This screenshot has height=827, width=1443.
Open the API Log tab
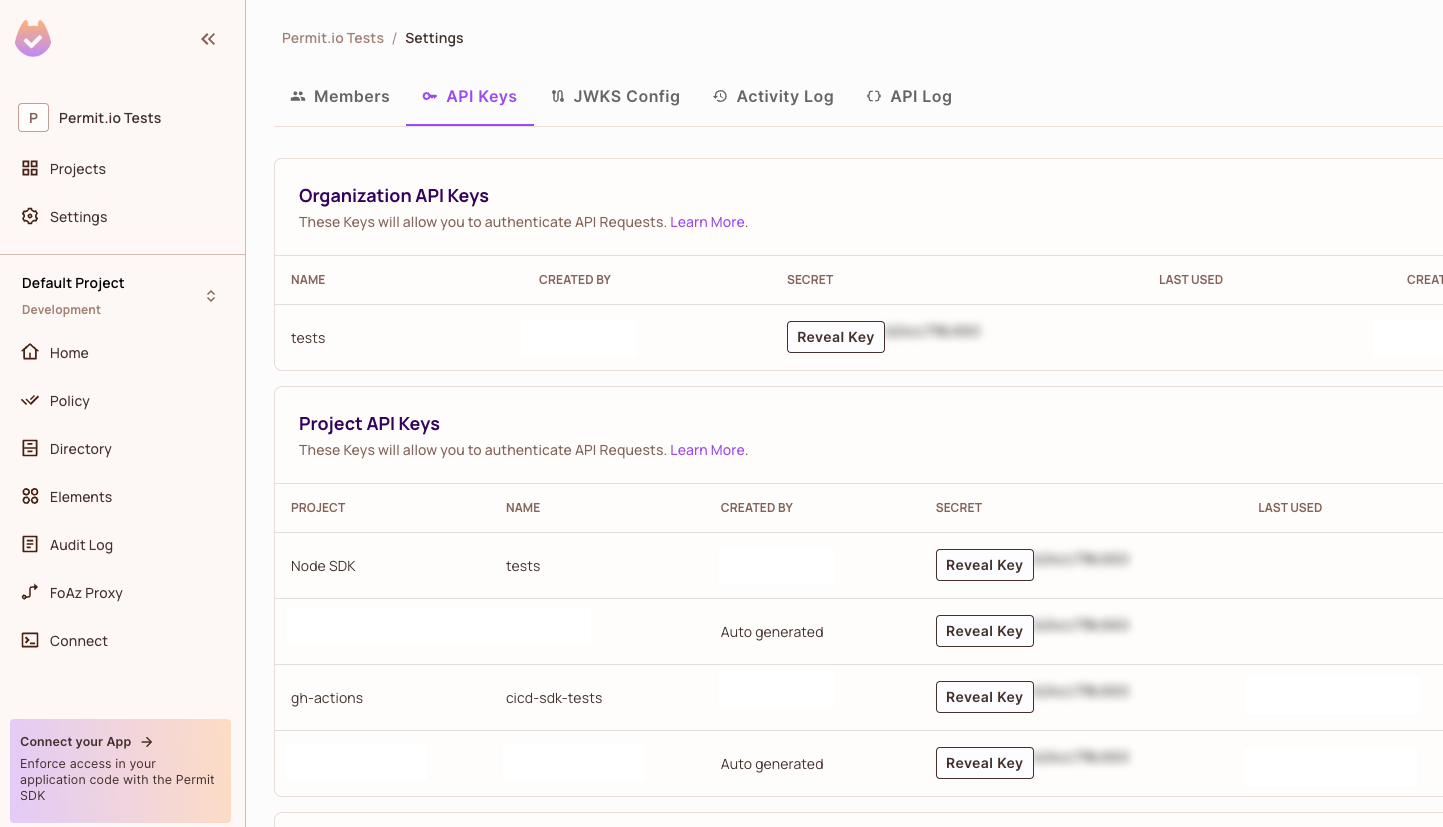pos(909,96)
